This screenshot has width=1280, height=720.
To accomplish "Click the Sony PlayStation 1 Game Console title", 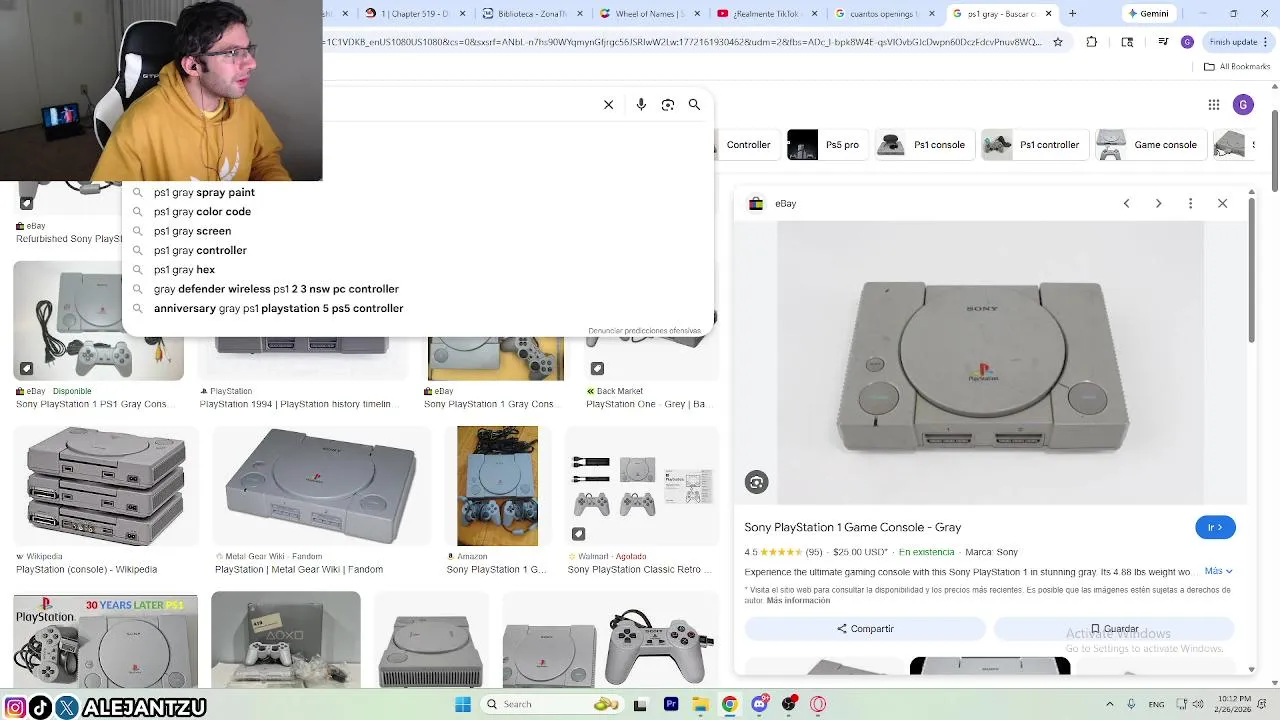I will 852,527.
